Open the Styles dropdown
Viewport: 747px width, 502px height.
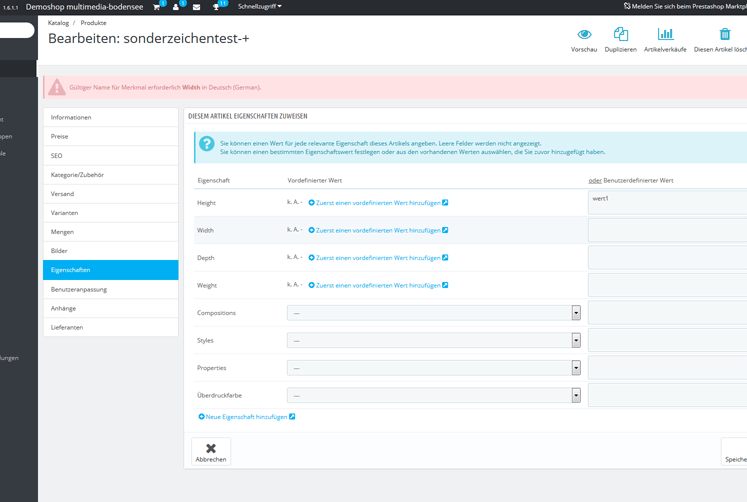(434, 341)
